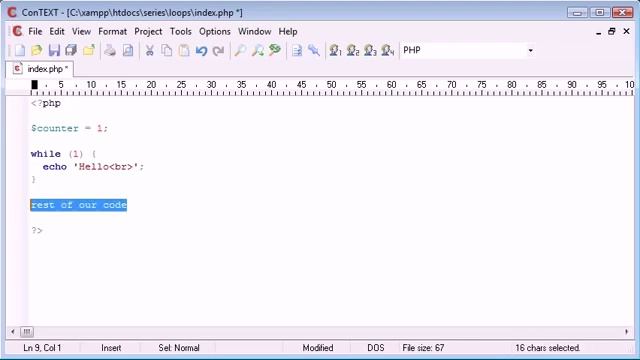Cut the selected text
Screen dimensions: 640x360
(149, 51)
